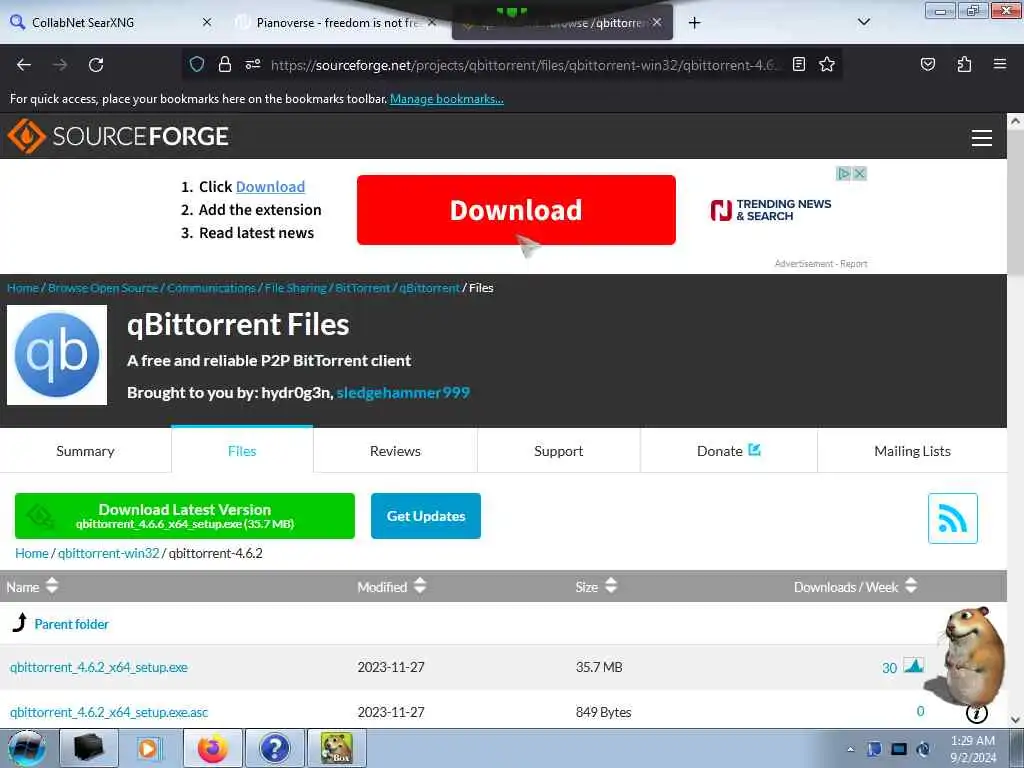Open the Mailing Lists tab
The width and height of the screenshot is (1024, 768).
click(912, 451)
